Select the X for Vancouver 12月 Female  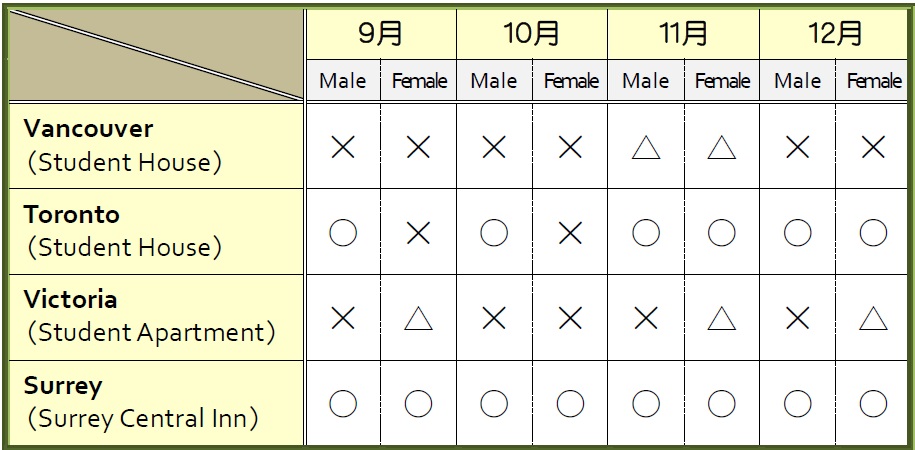(x=874, y=147)
